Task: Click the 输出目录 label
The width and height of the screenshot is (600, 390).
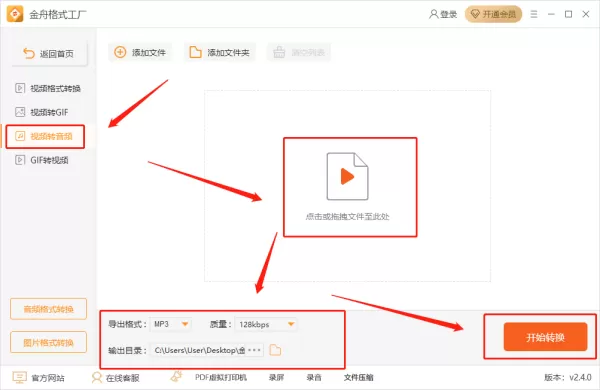Action: (x=126, y=350)
